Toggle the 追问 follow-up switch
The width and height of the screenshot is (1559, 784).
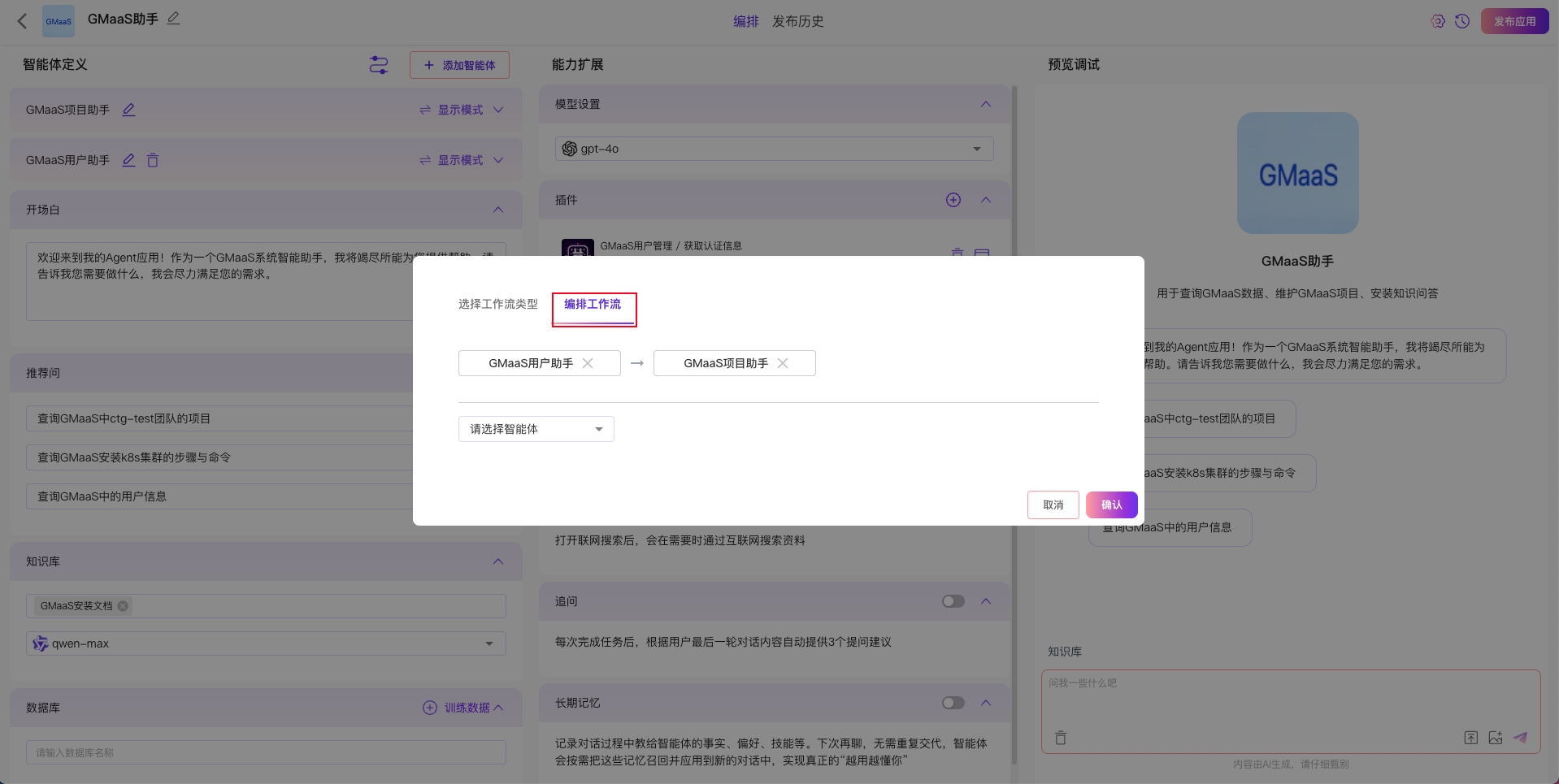pos(953,601)
